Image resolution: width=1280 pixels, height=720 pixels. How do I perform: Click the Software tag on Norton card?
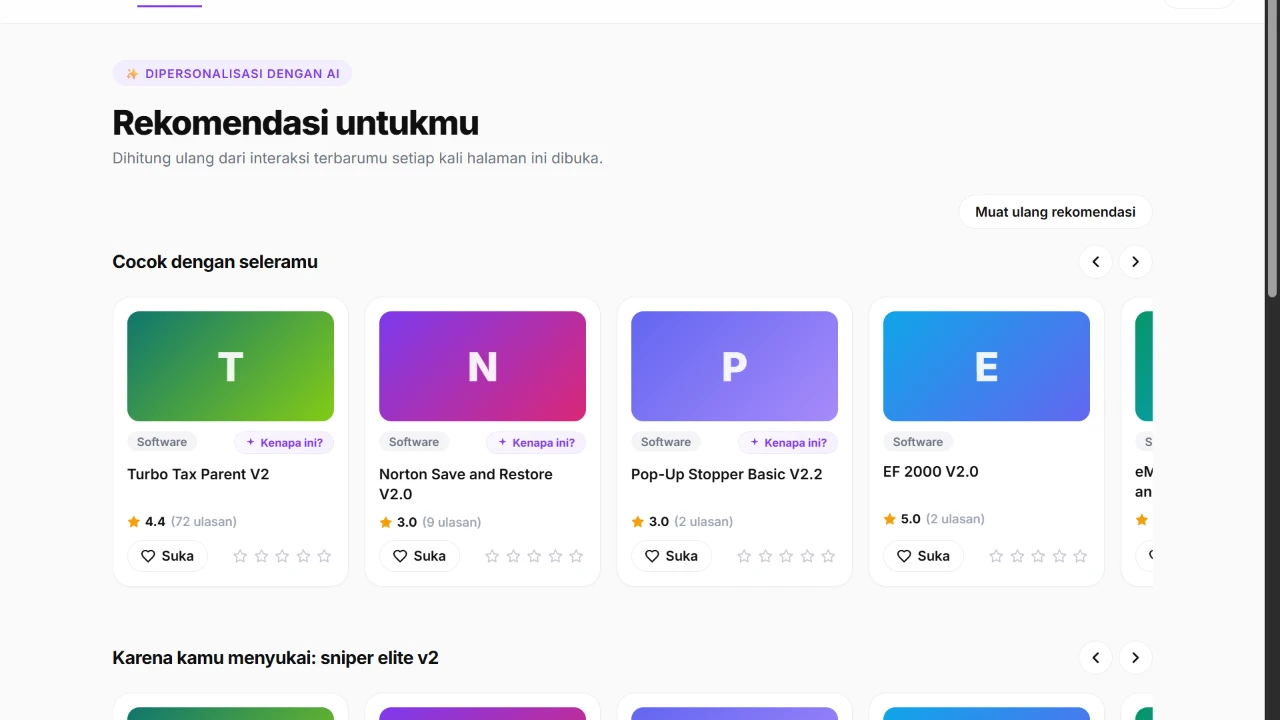click(x=414, y=442)
